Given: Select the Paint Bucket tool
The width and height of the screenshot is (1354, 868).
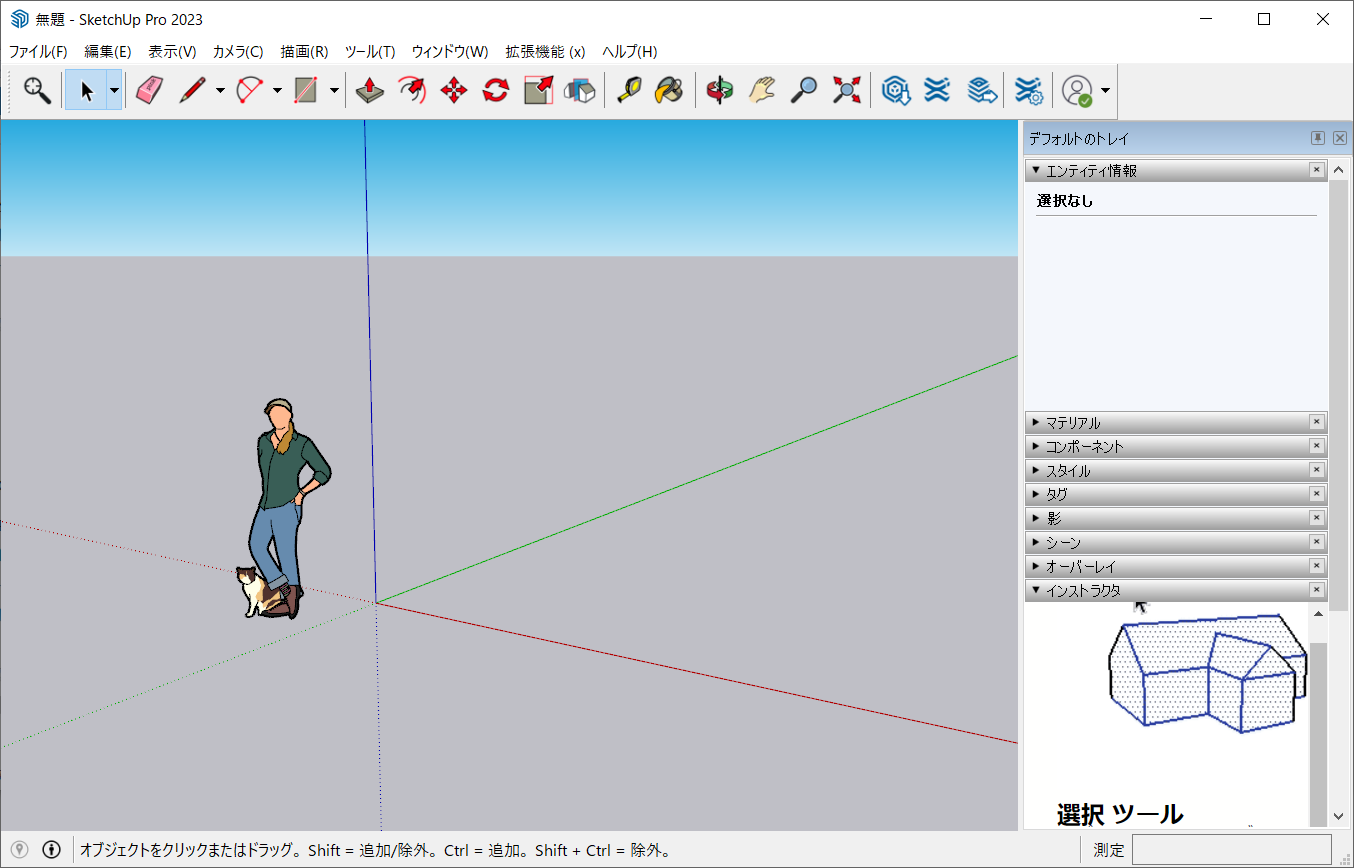Looking at the screenshot, I should click(x=669, y=90).
